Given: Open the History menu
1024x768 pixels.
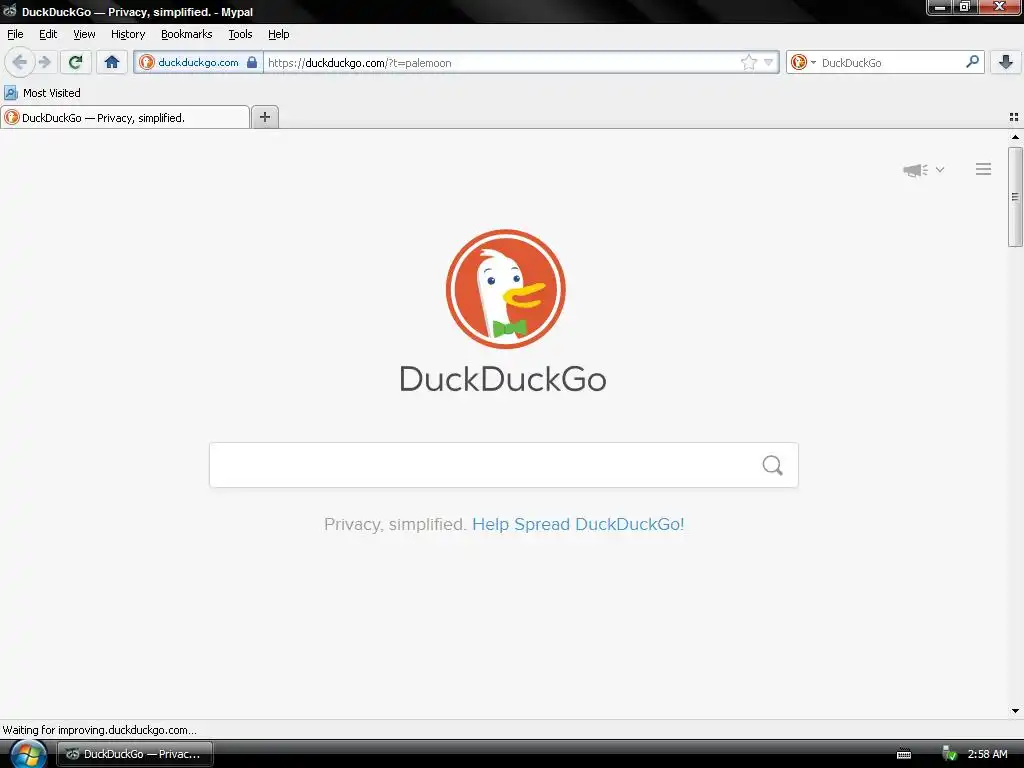Looking at the screenshot, I should (x=128, y=34).
